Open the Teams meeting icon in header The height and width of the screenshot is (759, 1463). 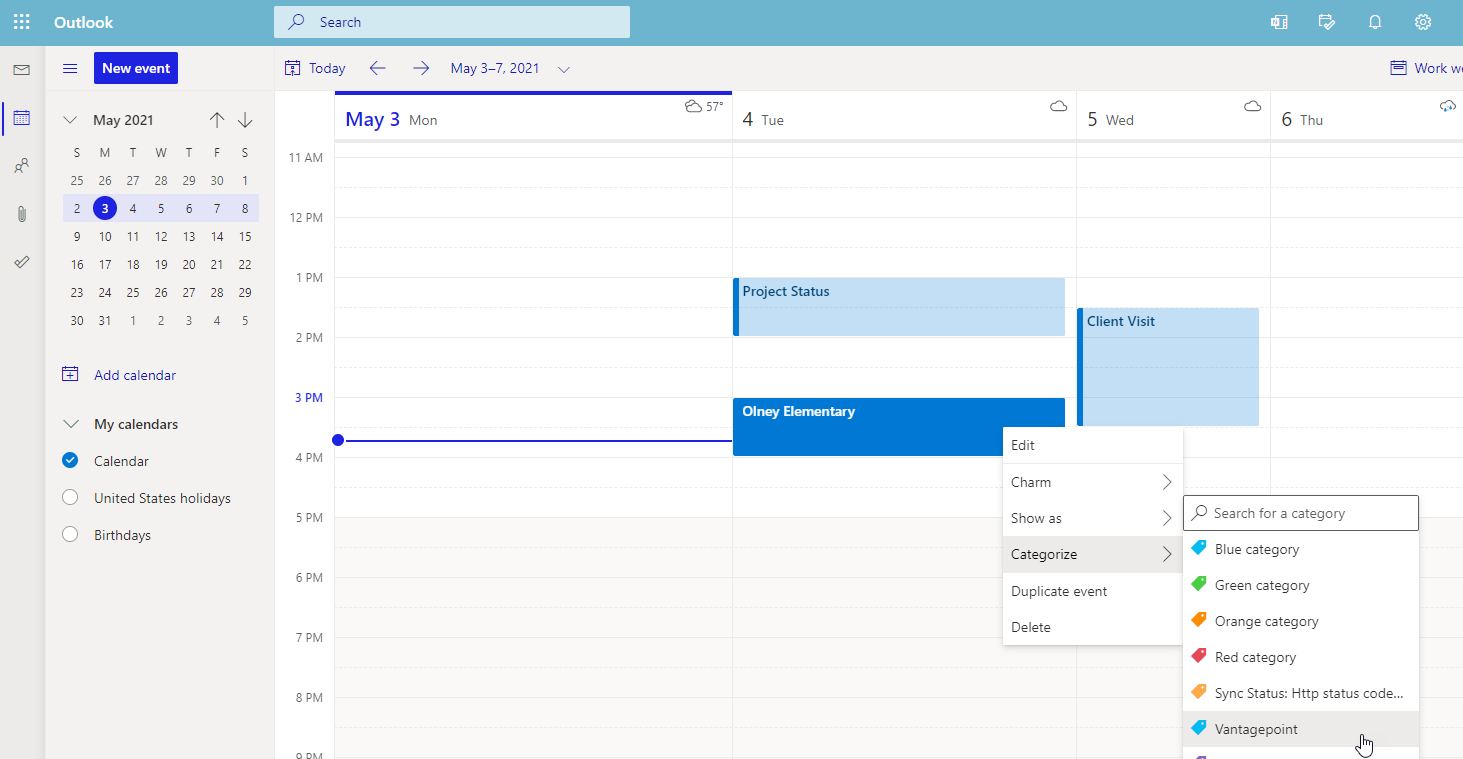1279,22
